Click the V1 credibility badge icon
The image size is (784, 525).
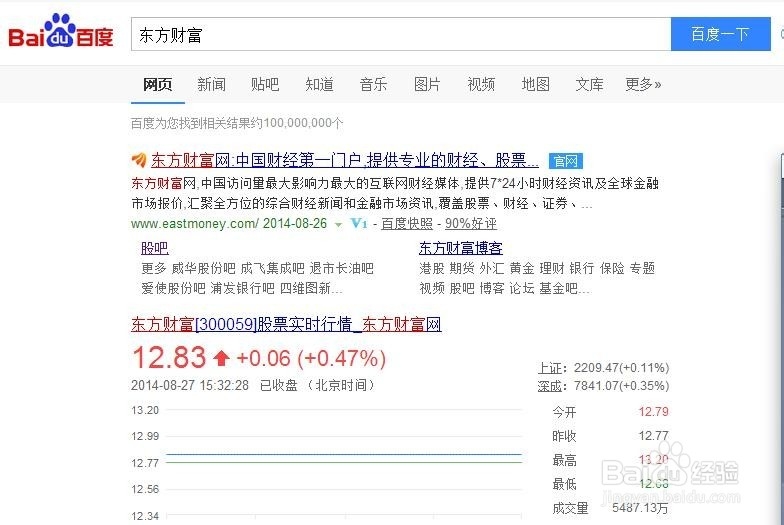pos(359,223)
